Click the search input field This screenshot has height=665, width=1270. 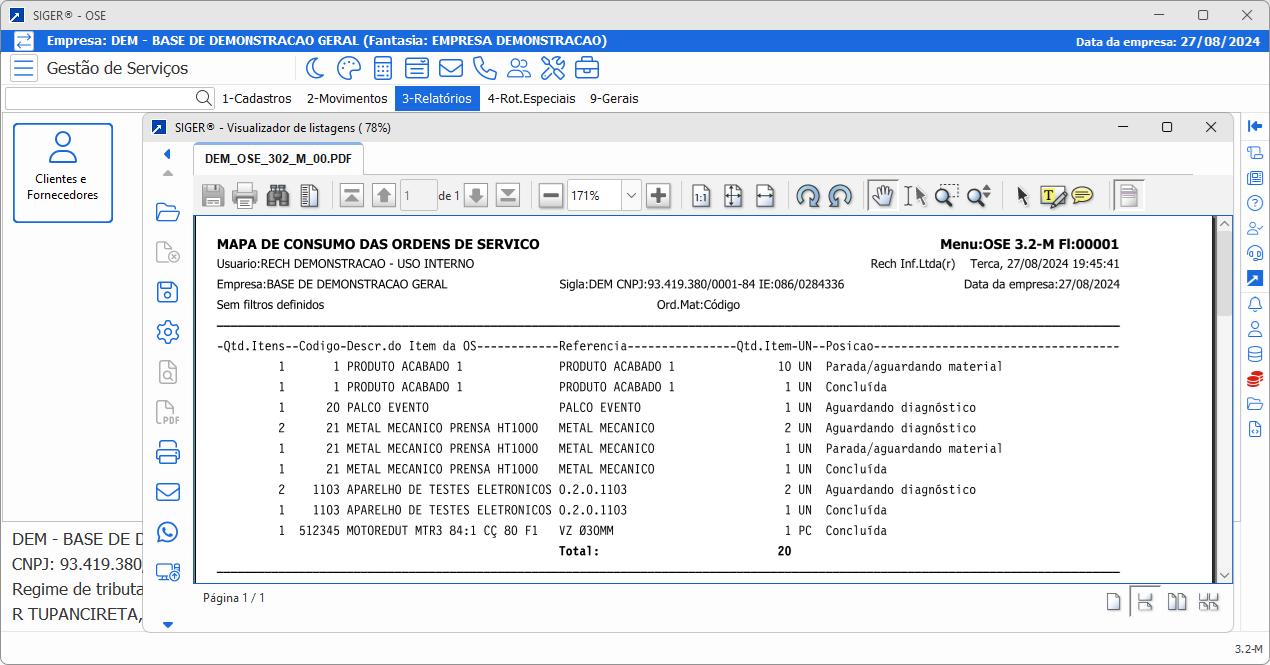(x=100, y=99)
